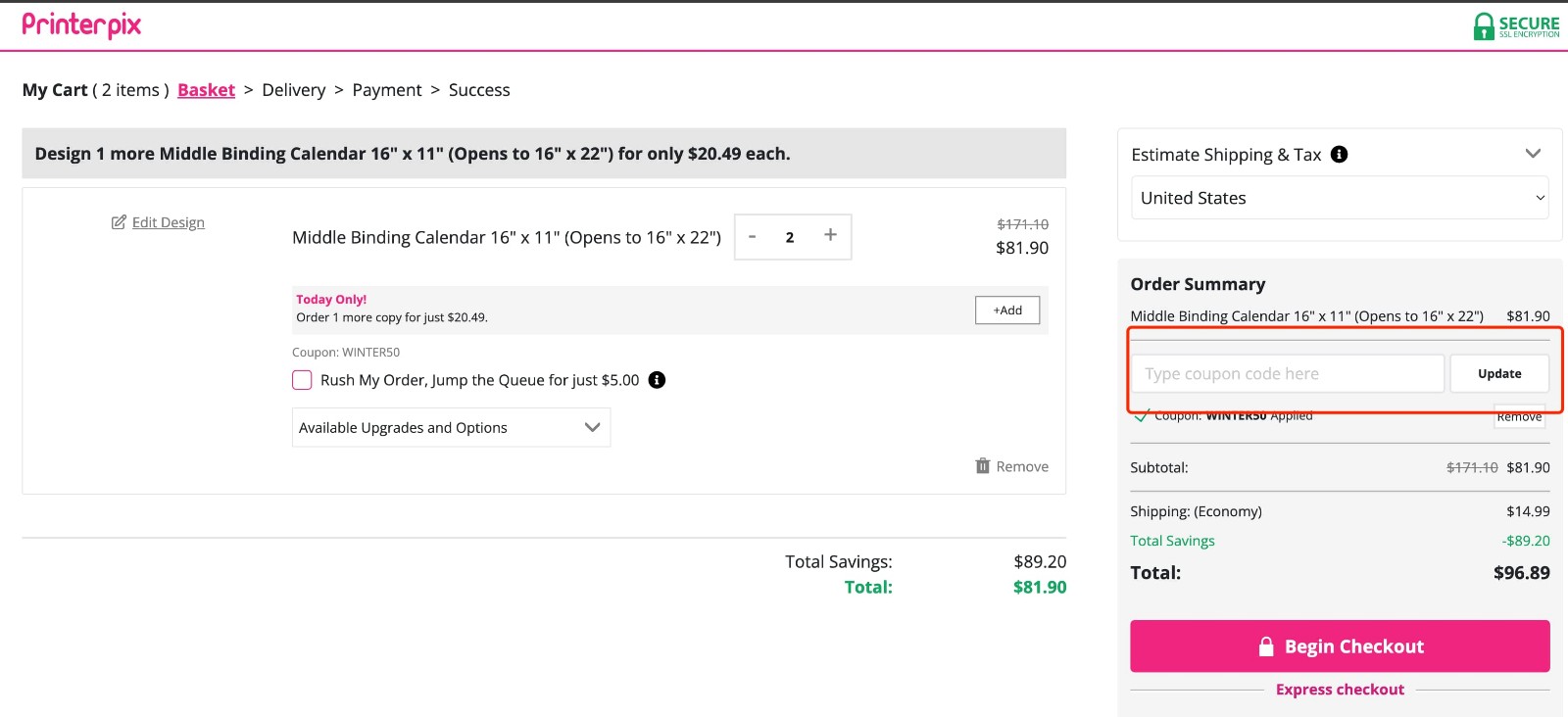
Task: Open Available Upgrades and Options dropdown
Action: 451,427
